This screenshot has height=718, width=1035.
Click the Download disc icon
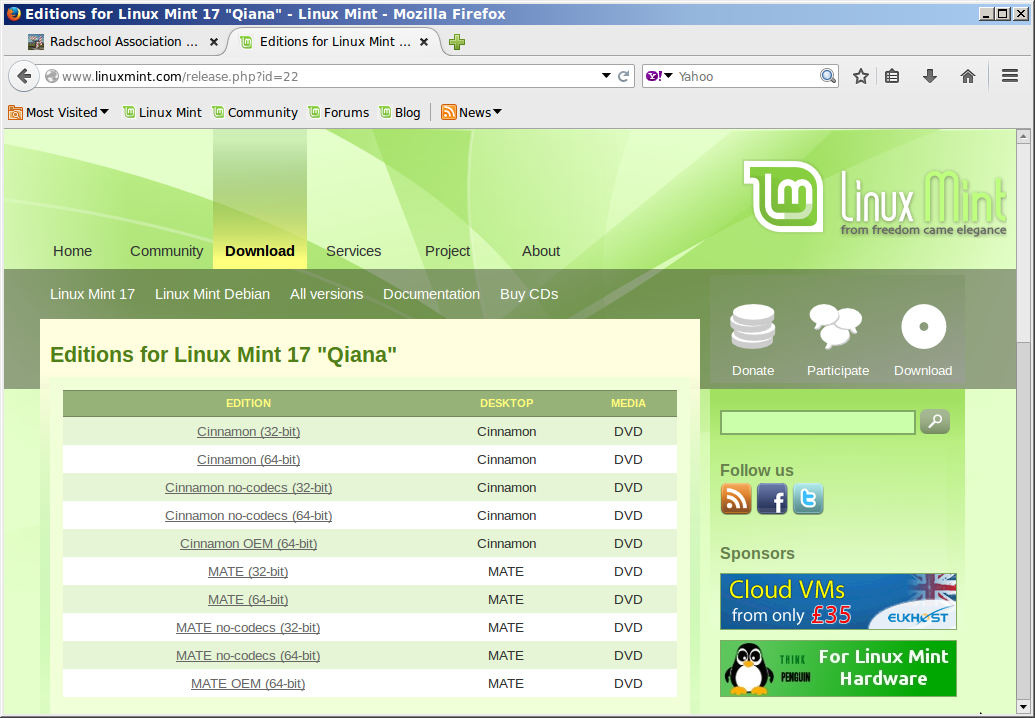coord(923,327)
